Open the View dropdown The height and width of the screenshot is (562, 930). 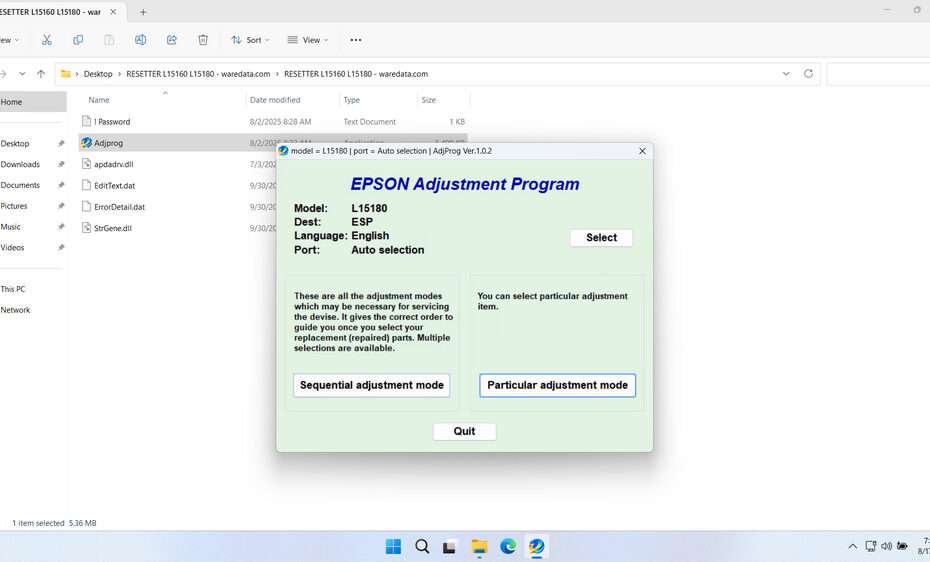(x=307, y=40)
